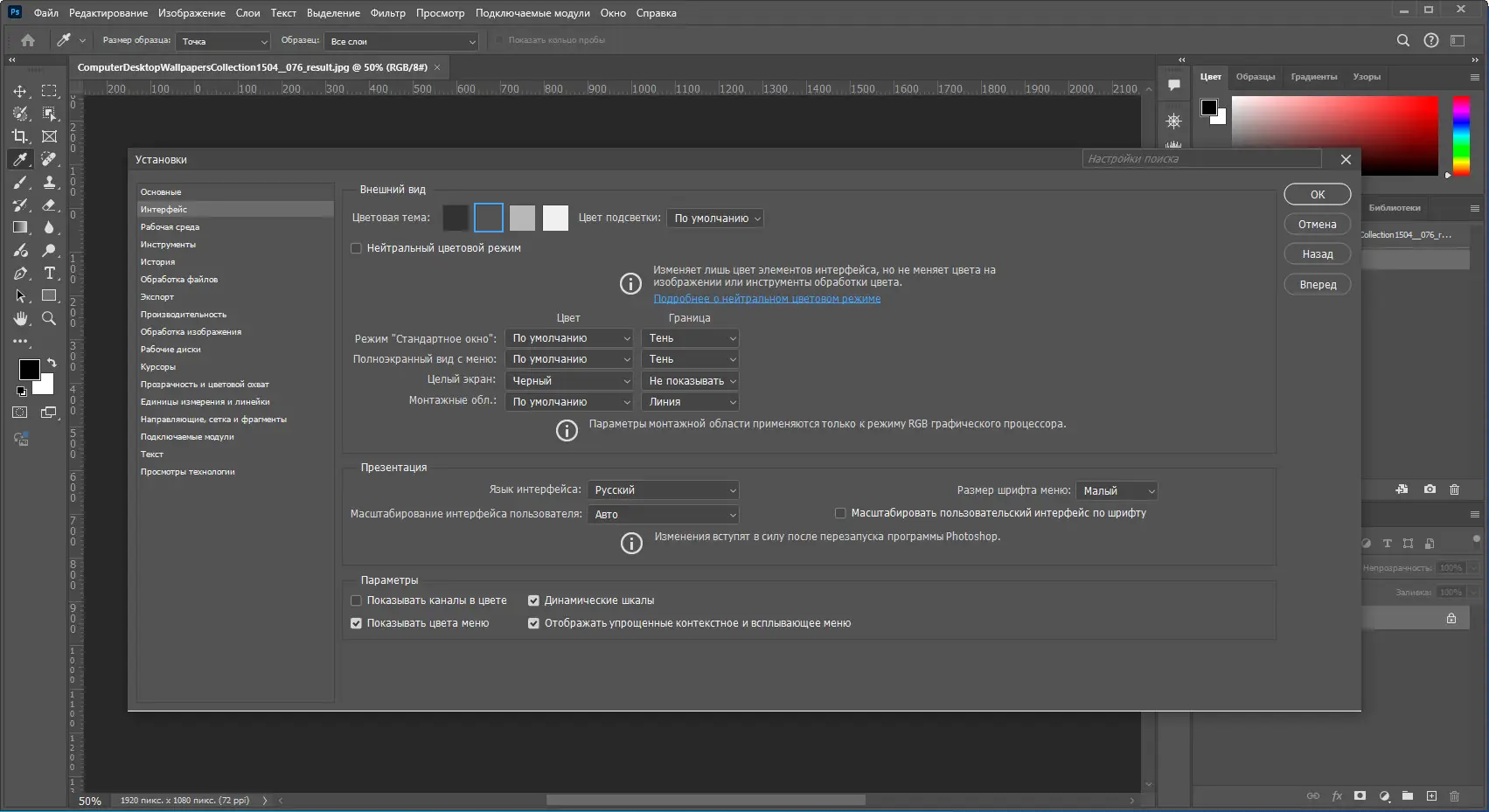Open the Фильтр menu
1489x812 pixels.
pyautogui.click(x=388, y=13)
